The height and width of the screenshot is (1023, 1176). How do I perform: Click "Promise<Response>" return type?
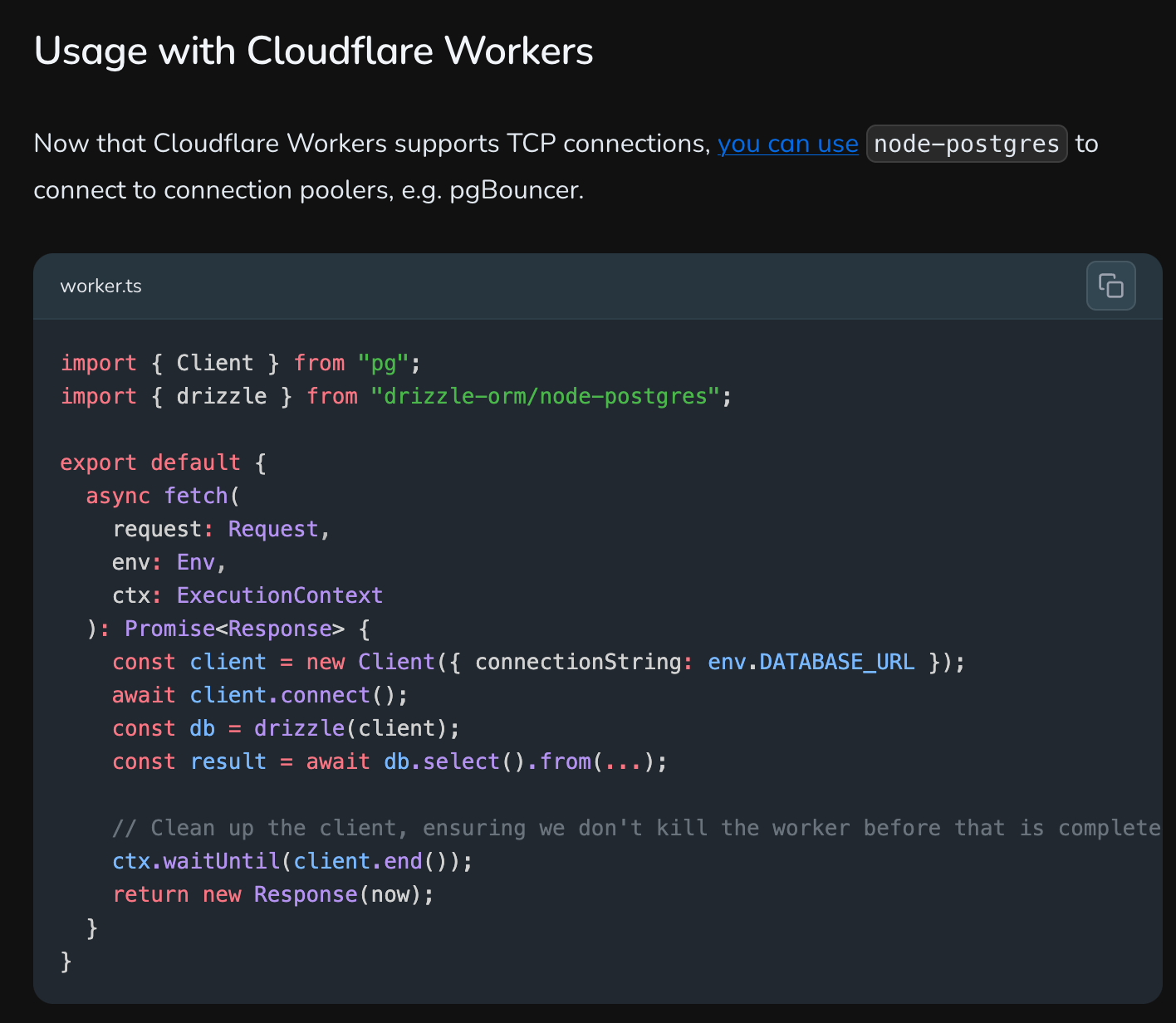[x=234, y=629]
